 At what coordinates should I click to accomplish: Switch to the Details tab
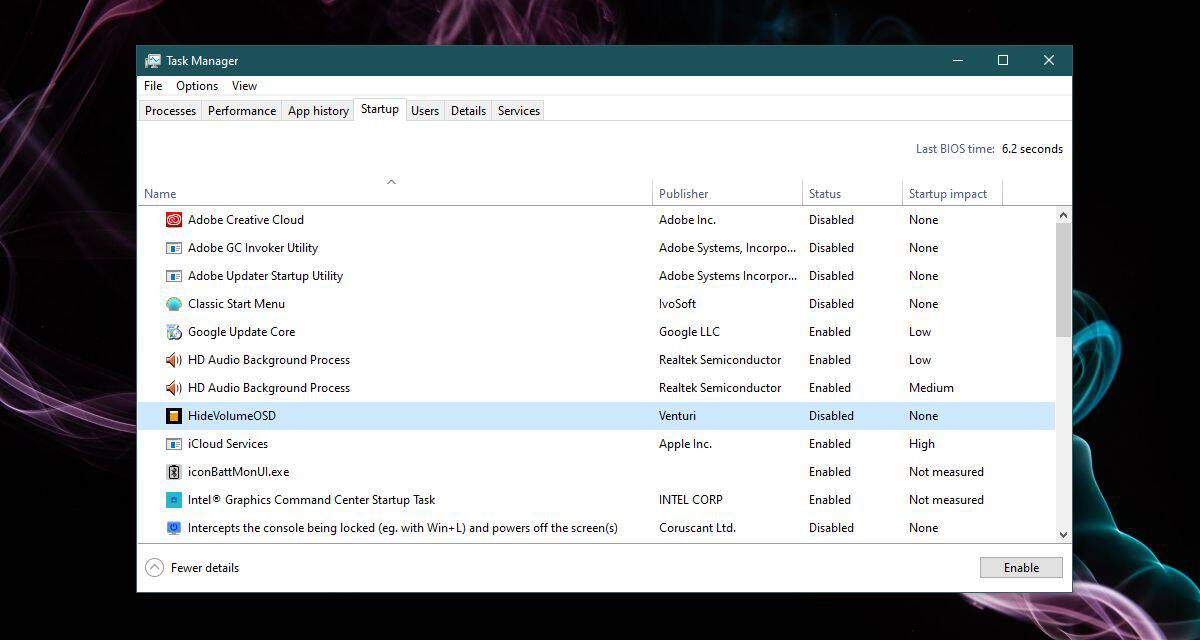[x=468, y=111]
